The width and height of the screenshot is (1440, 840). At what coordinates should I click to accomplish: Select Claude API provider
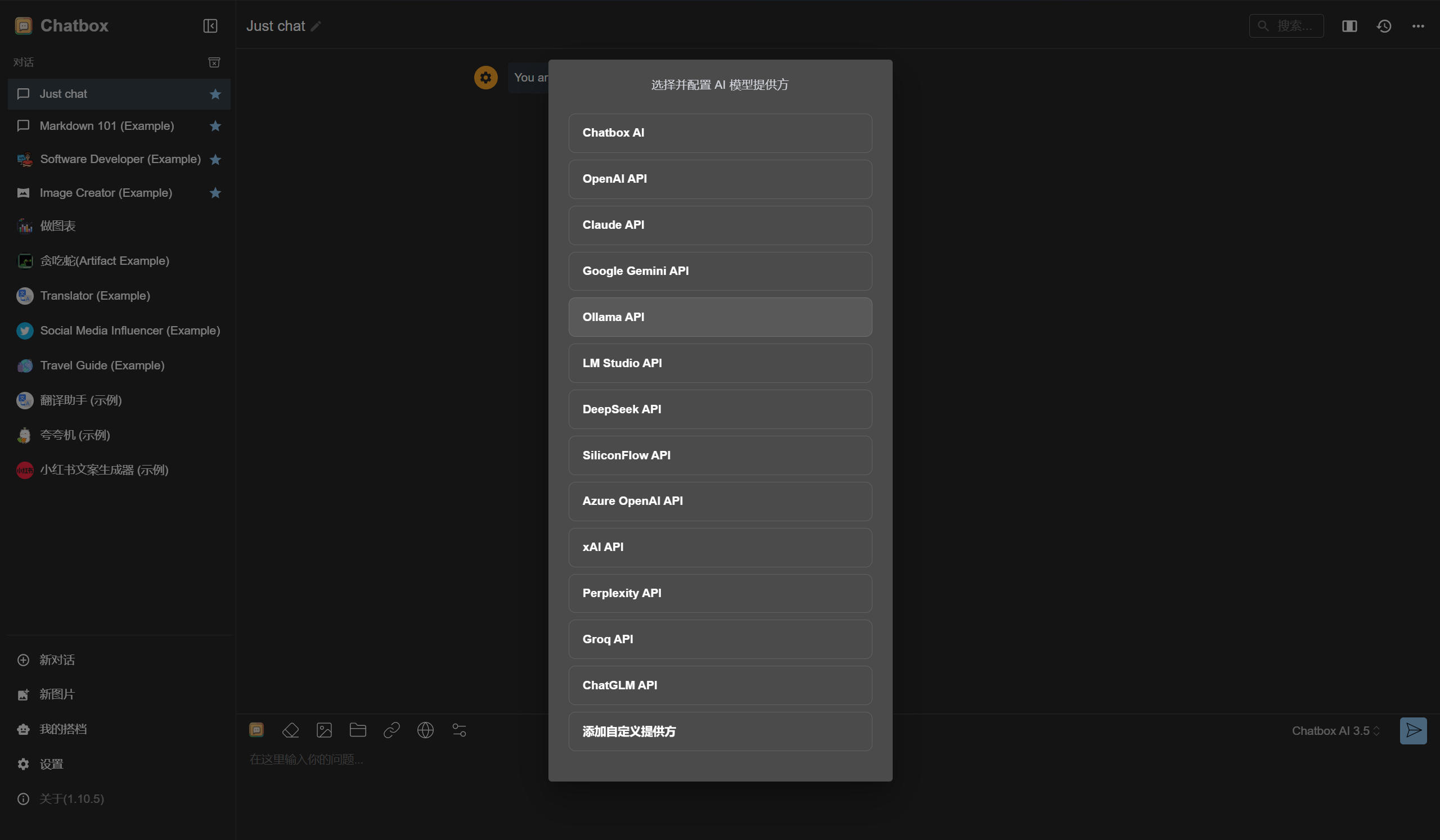(720, 225)
